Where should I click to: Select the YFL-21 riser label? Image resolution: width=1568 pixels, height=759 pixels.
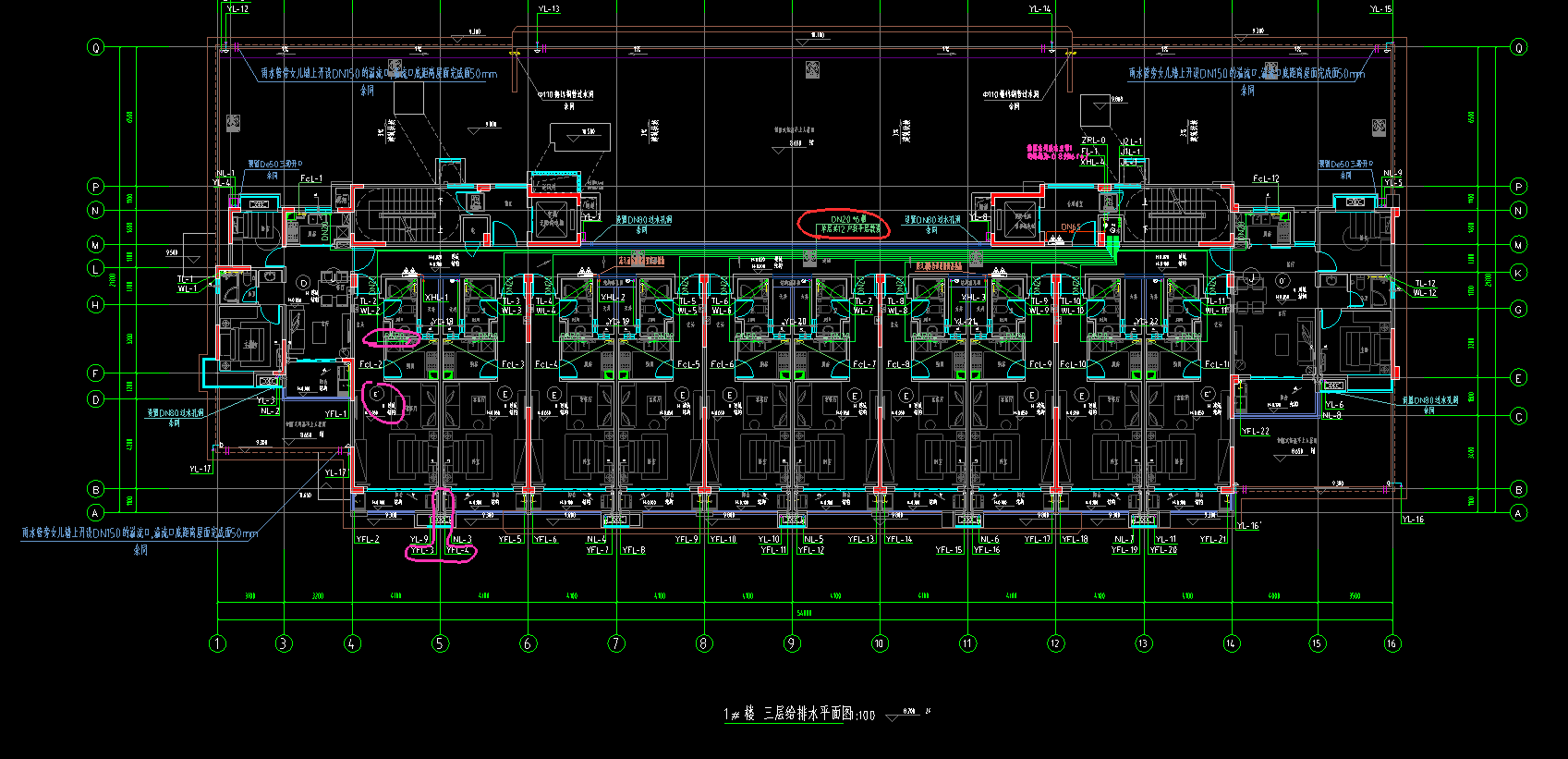(1213, 539)
